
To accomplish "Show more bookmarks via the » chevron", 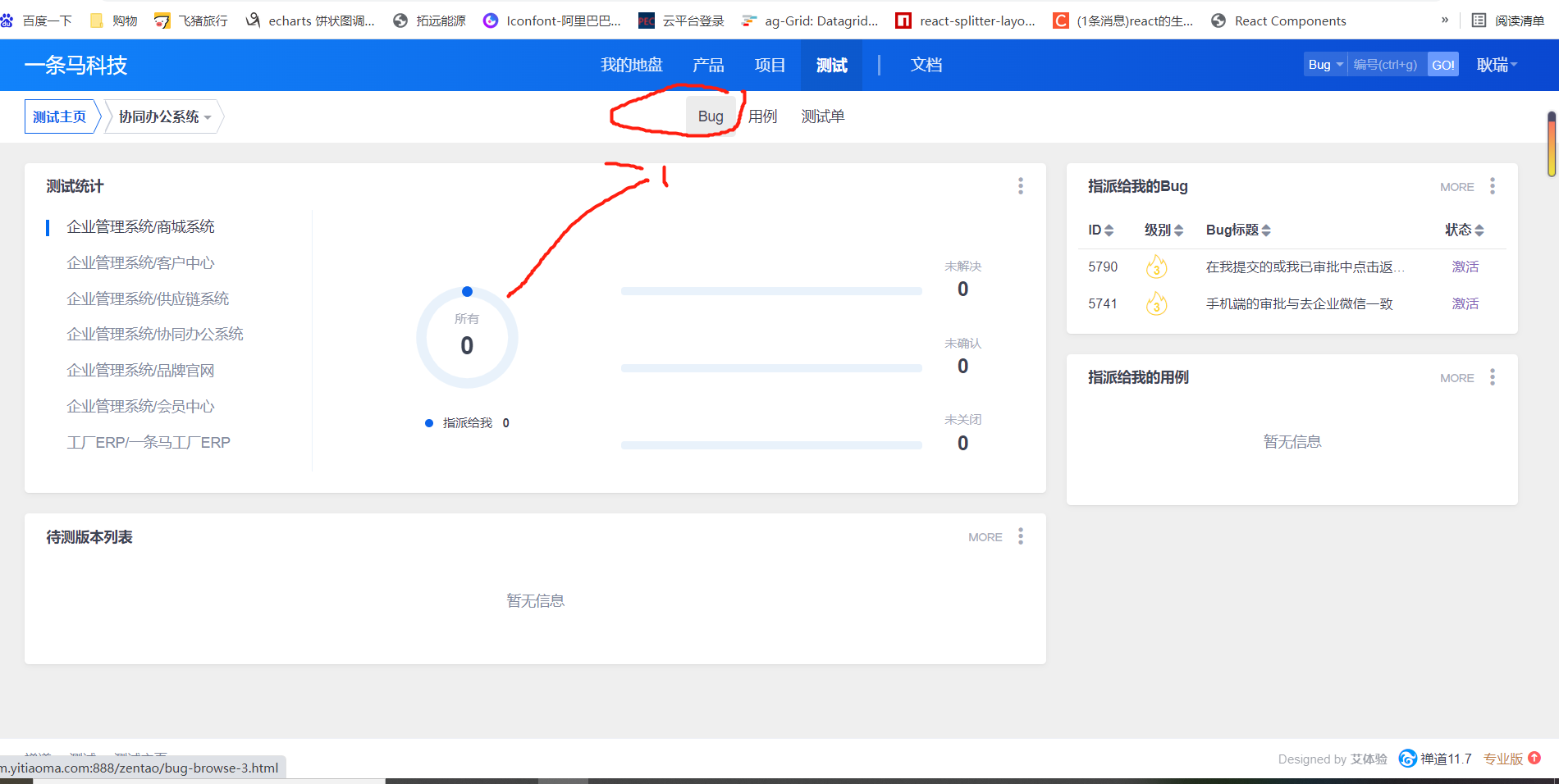I will 1445,21.
